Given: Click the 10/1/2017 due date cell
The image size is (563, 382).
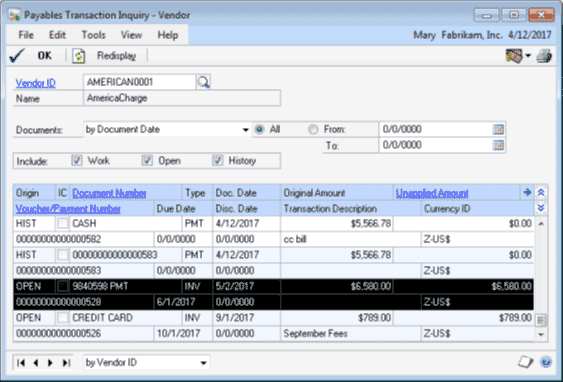Looking at the screenshot, I should tap(183, 334).
